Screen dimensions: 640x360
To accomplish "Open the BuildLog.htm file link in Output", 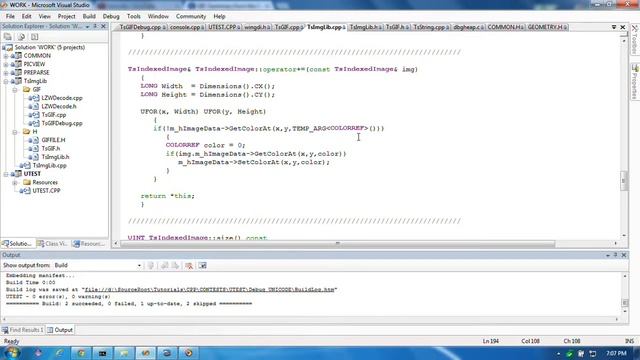I will pyautogui.click(x=209, y=289).
